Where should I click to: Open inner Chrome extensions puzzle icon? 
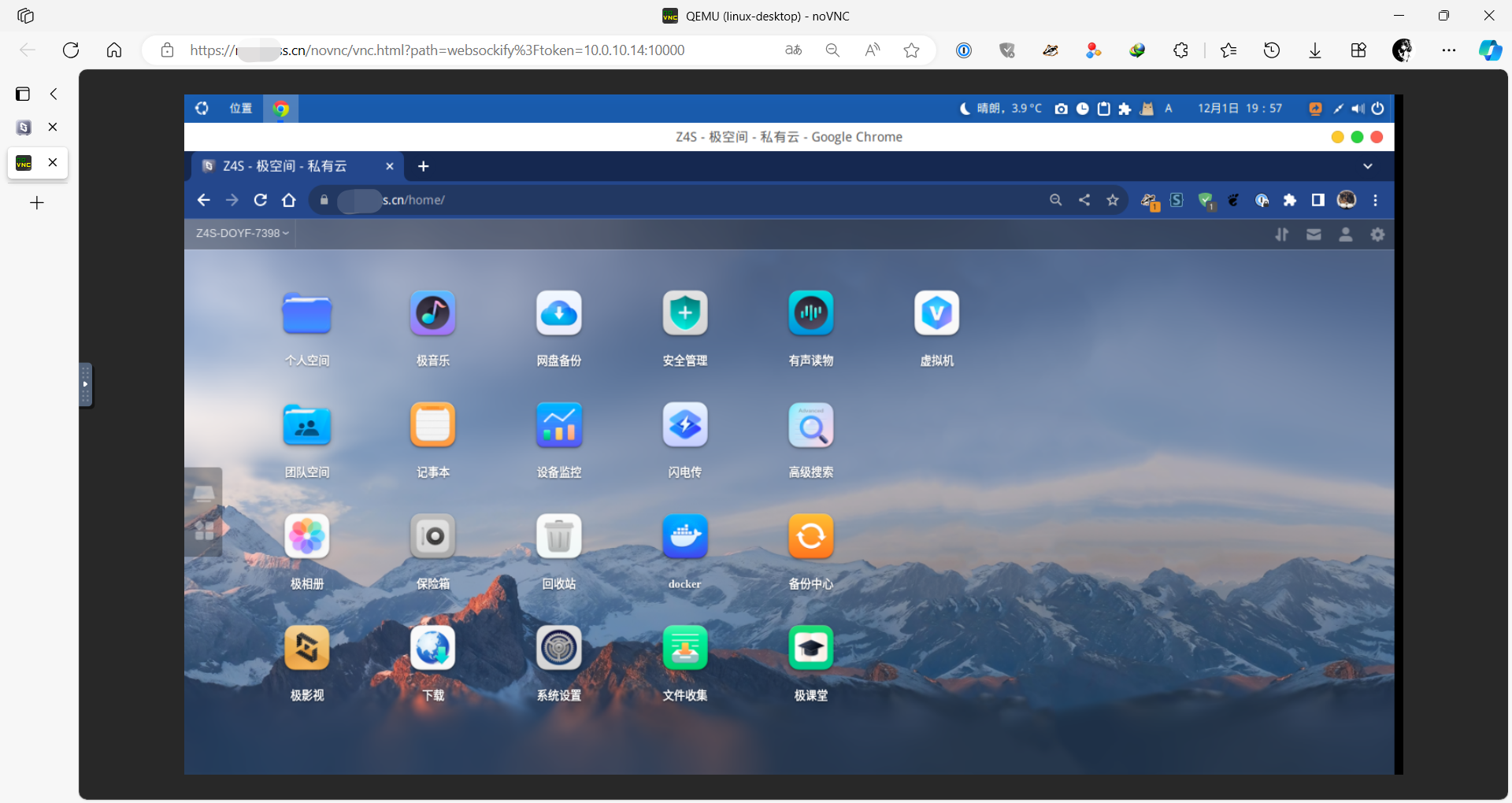tap(1290, 200)
